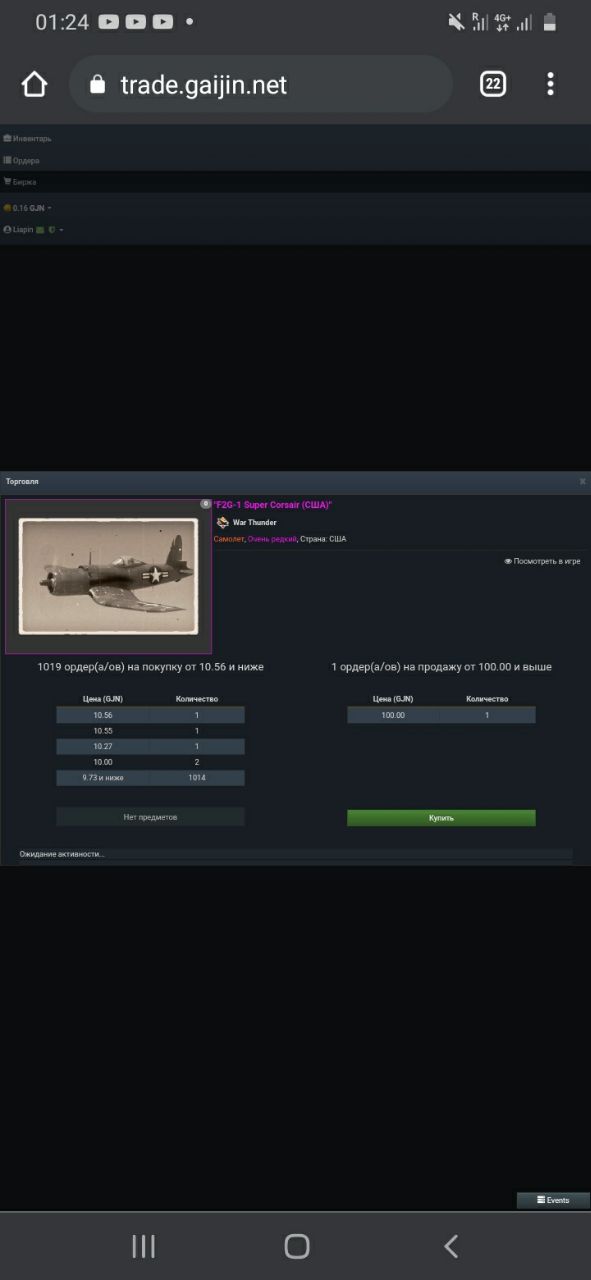Click the 1019 ордер(а/ов) на покупку heading
This screenshot has height=1280, width=591.
tap(150, 667)
